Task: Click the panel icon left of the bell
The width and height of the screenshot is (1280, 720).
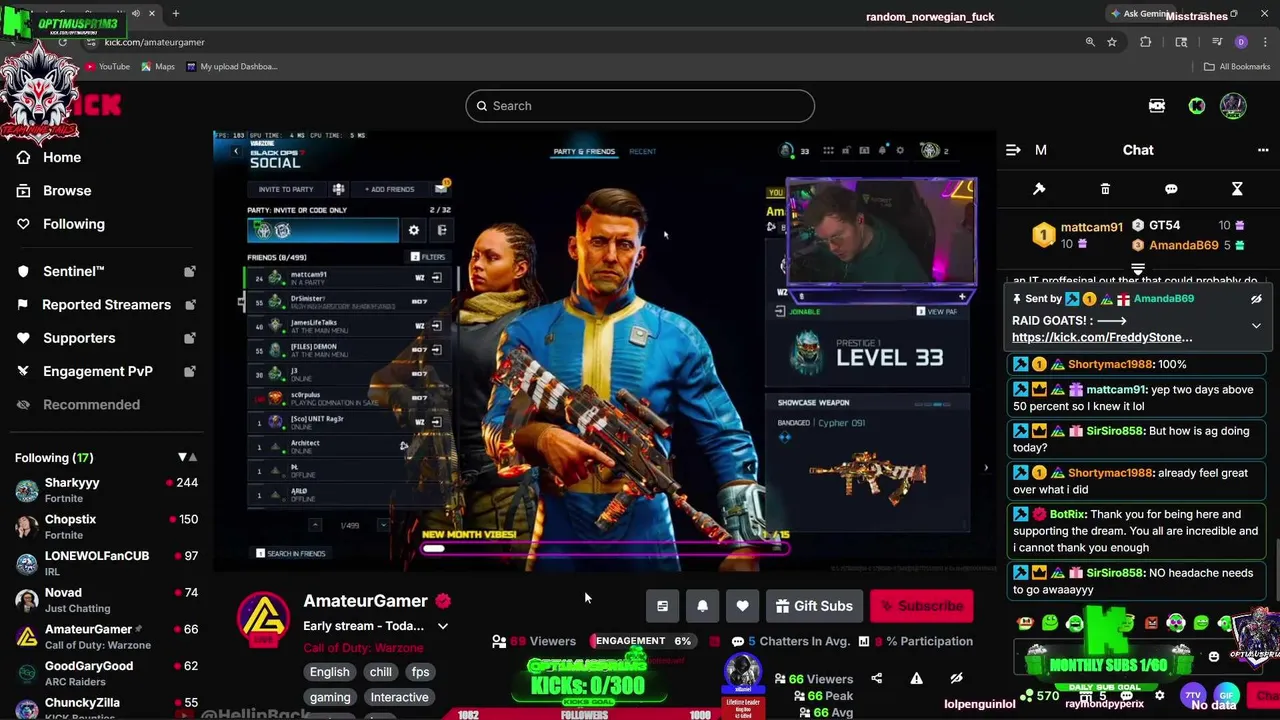Action: tap(662, 606)
